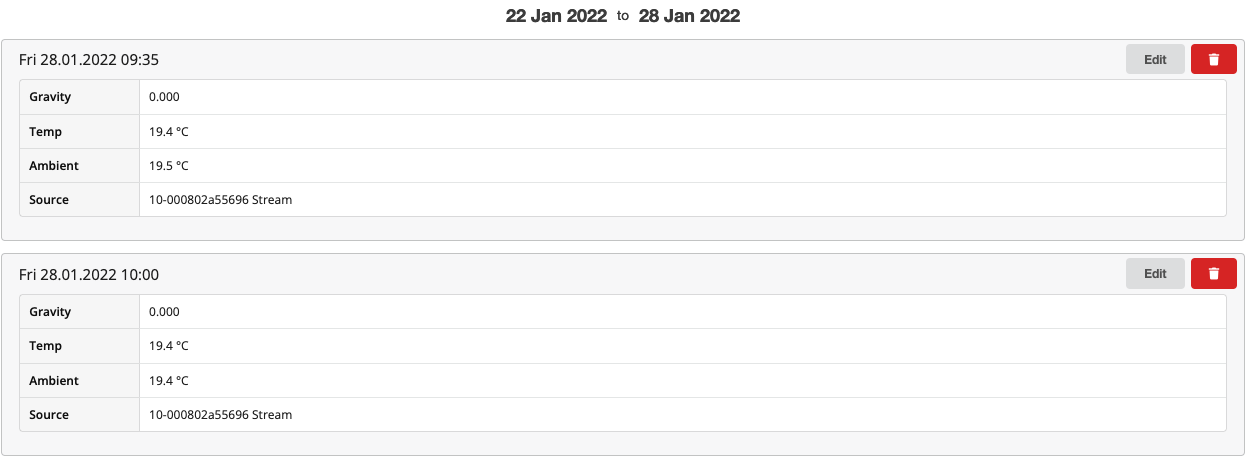1254x470 pixels.
Task: Select the Temp value in the 09:35 entry
Action: (x=169, y=131)
